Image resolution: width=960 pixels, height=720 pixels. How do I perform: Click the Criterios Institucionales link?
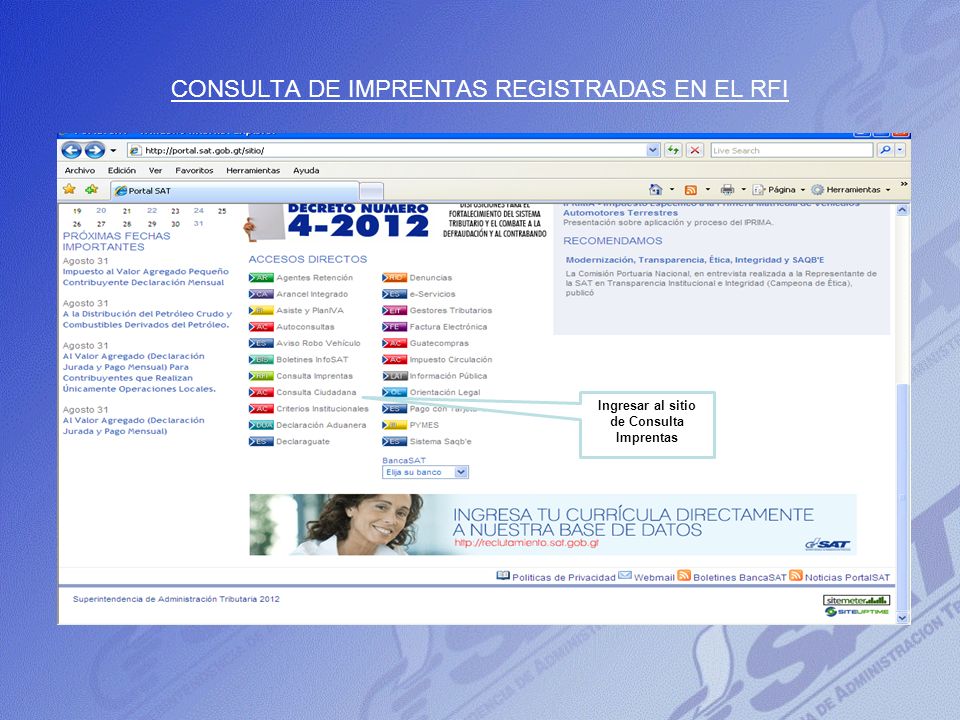pyautogui.click(x=322, y=408)
